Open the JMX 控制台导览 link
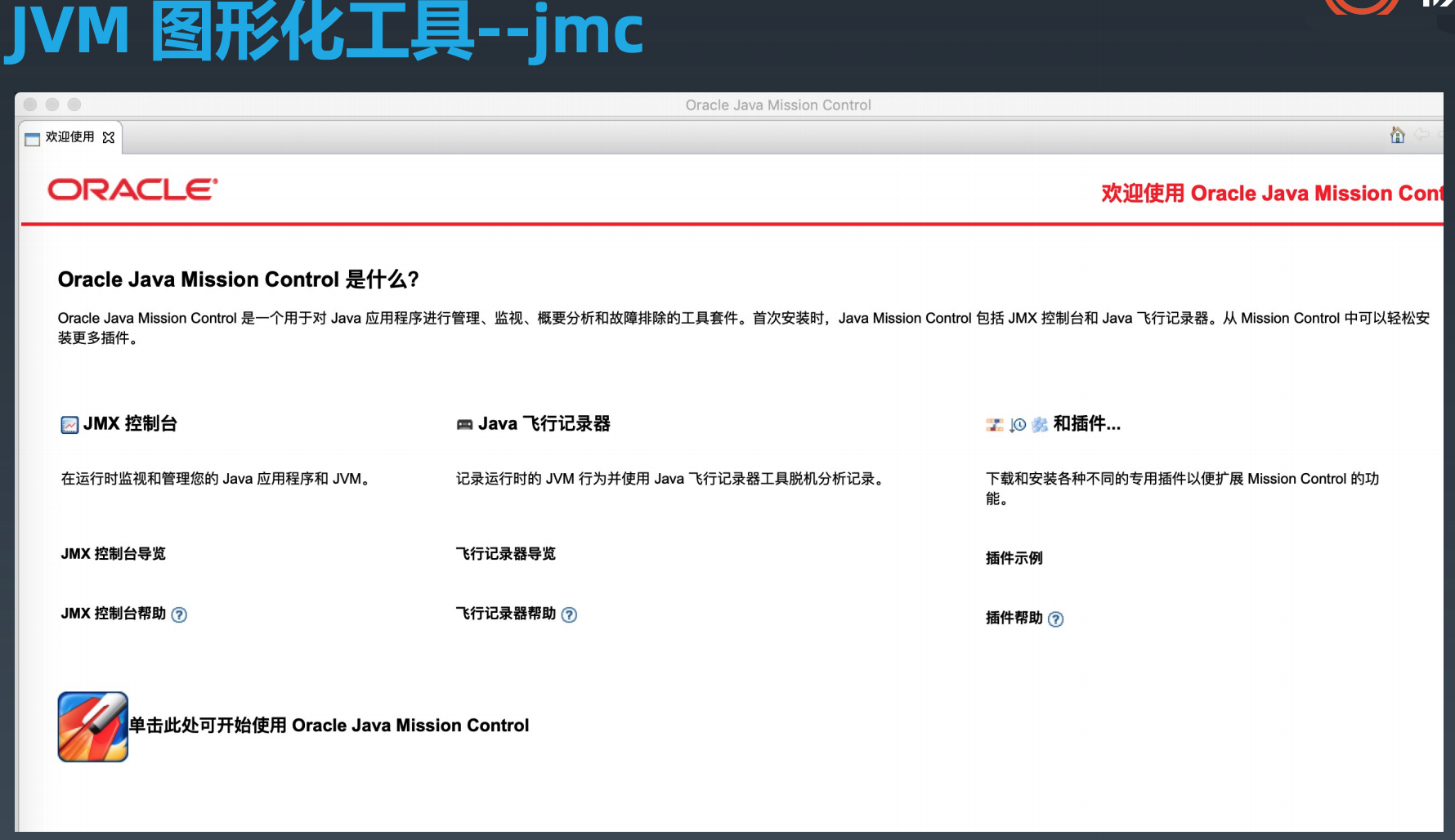The image size is (1455, 840). pos(114,554)
